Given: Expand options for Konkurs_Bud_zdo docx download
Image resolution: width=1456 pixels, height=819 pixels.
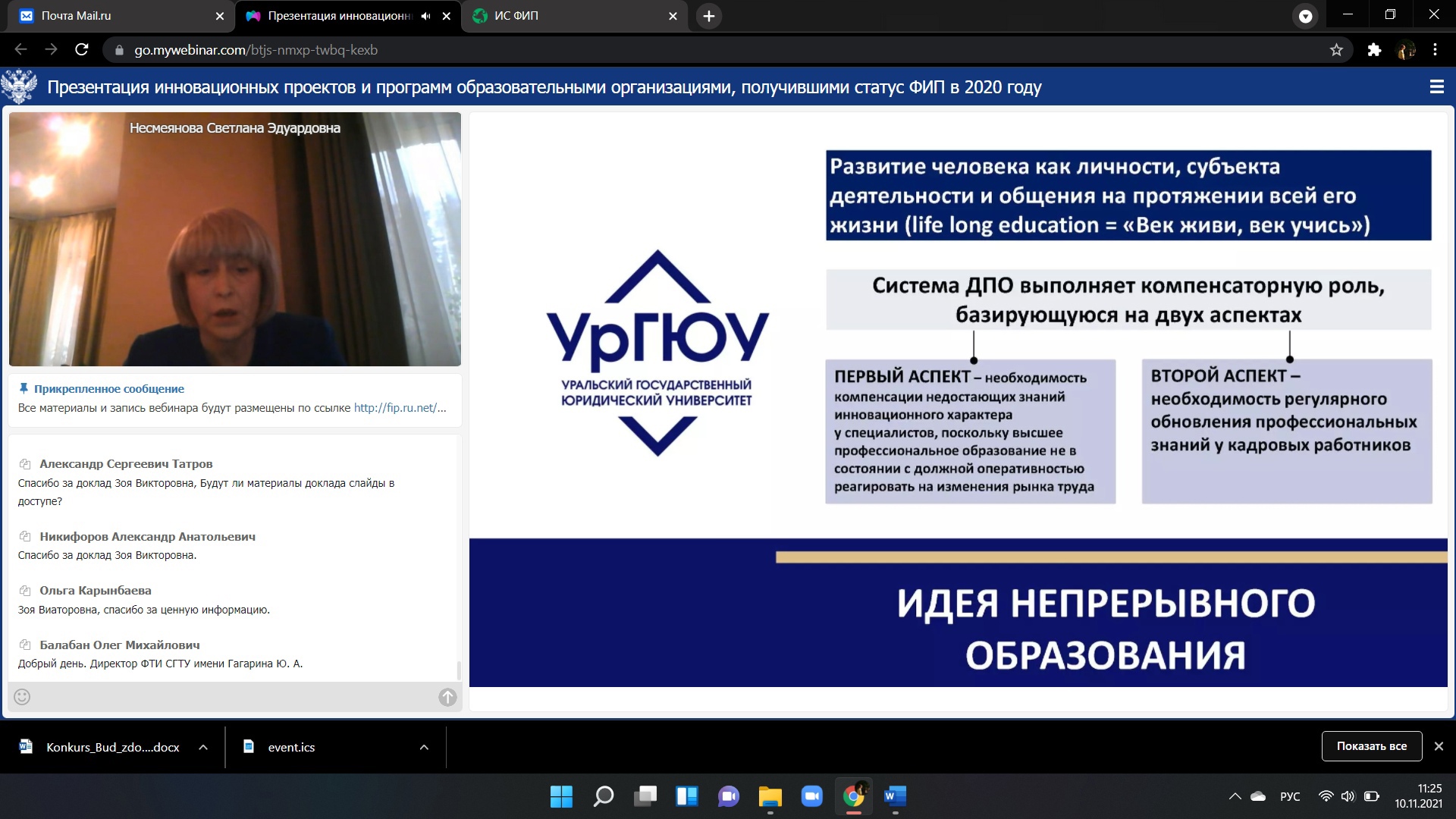Looking at the screenshot, I should (x=203, y=747).
